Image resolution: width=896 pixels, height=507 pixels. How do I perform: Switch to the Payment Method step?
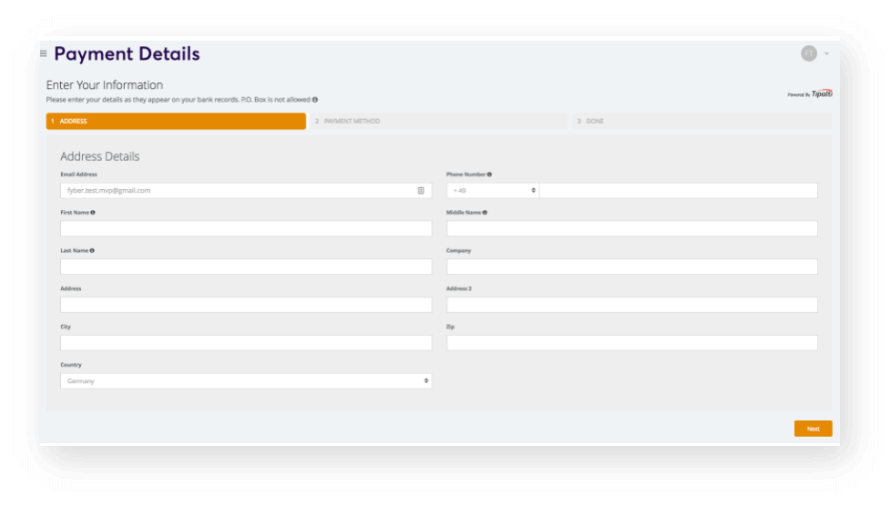point(438,121)
